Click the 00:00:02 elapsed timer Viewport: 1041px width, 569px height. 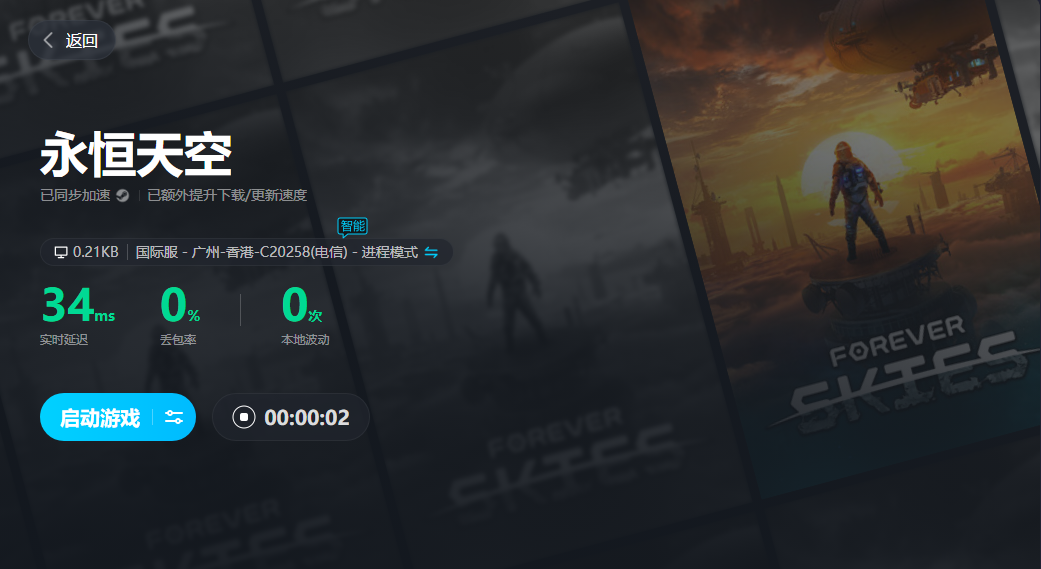307,418
